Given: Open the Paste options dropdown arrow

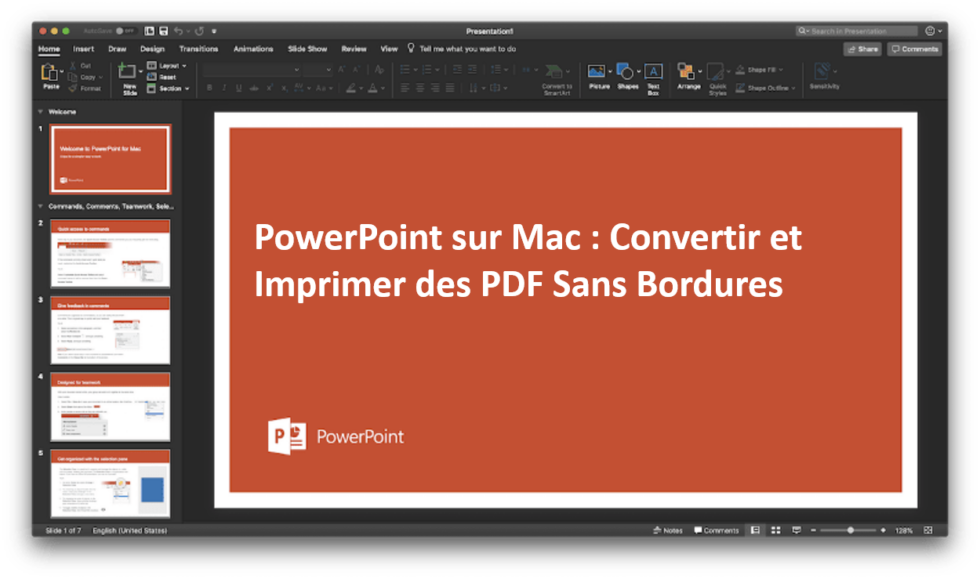Looking at the screenshot, I should pyautogui.click(x=62, y=72).
